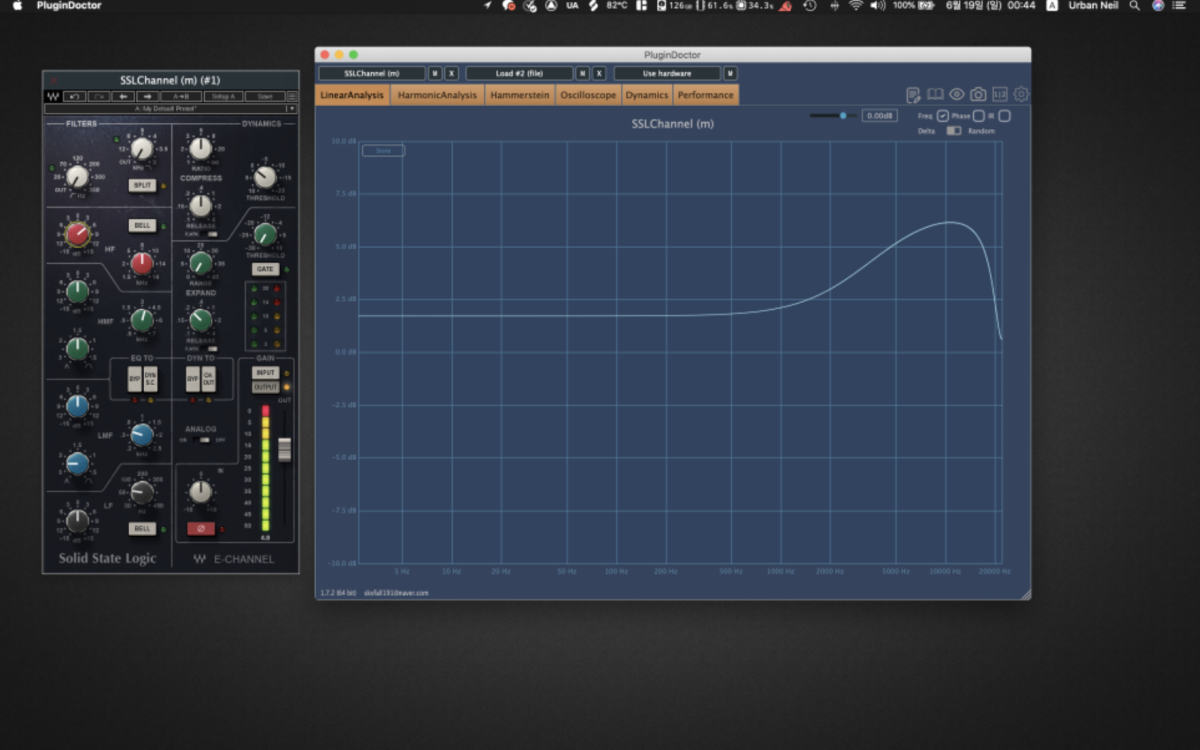The width and height of the screenshot is (1200, 750).
Task: Open the Use hardware selector
Action: coord(667,74)
